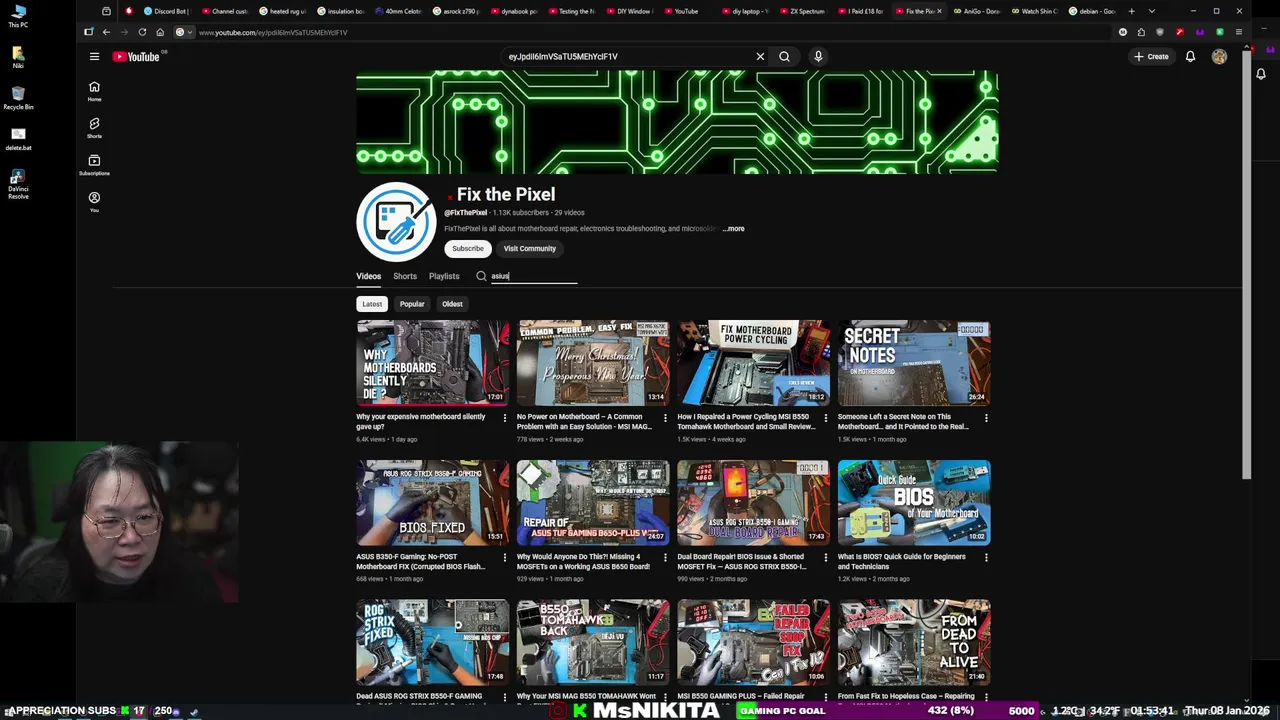Switch to the channel Playlists tab
The height and width of the screenshot is (720, 1280).
[444, 276]
